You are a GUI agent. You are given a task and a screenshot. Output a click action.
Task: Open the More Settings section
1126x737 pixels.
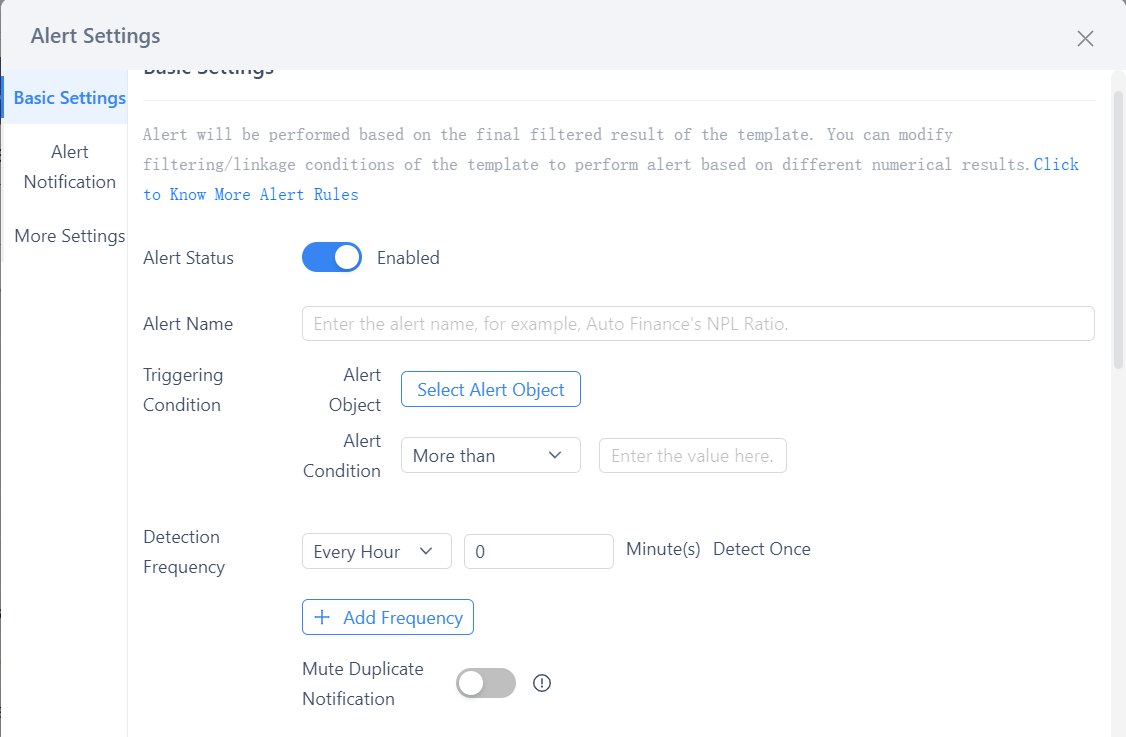coord(69,236)
